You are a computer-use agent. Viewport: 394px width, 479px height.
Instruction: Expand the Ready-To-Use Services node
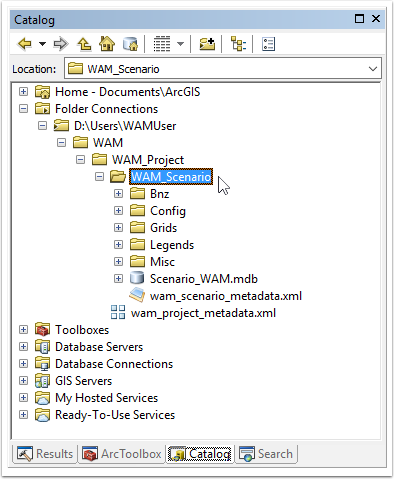coord(23,415)
